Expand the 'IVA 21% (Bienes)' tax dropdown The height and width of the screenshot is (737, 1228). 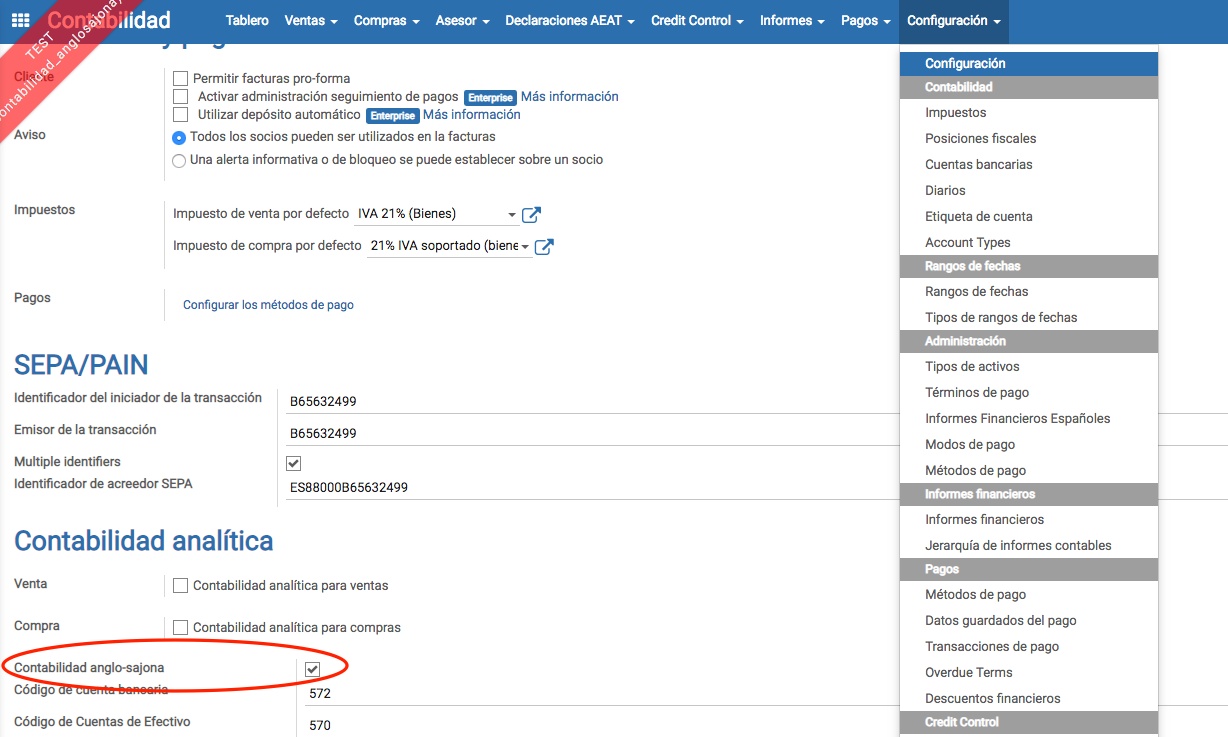click(511, 215)
